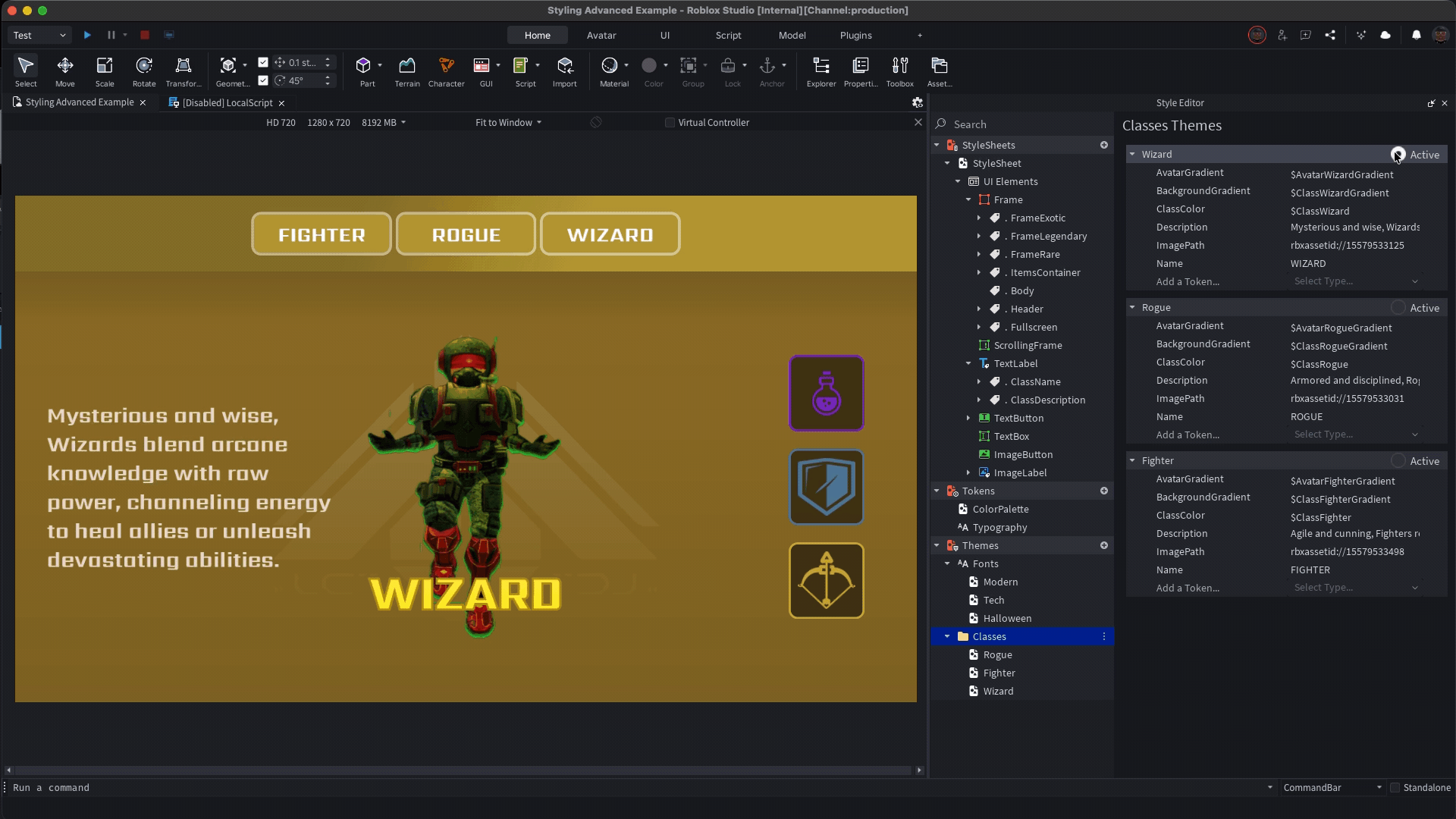Enable the Virtual Controller checkbox

pyautogui.click(x=670, y=123)
